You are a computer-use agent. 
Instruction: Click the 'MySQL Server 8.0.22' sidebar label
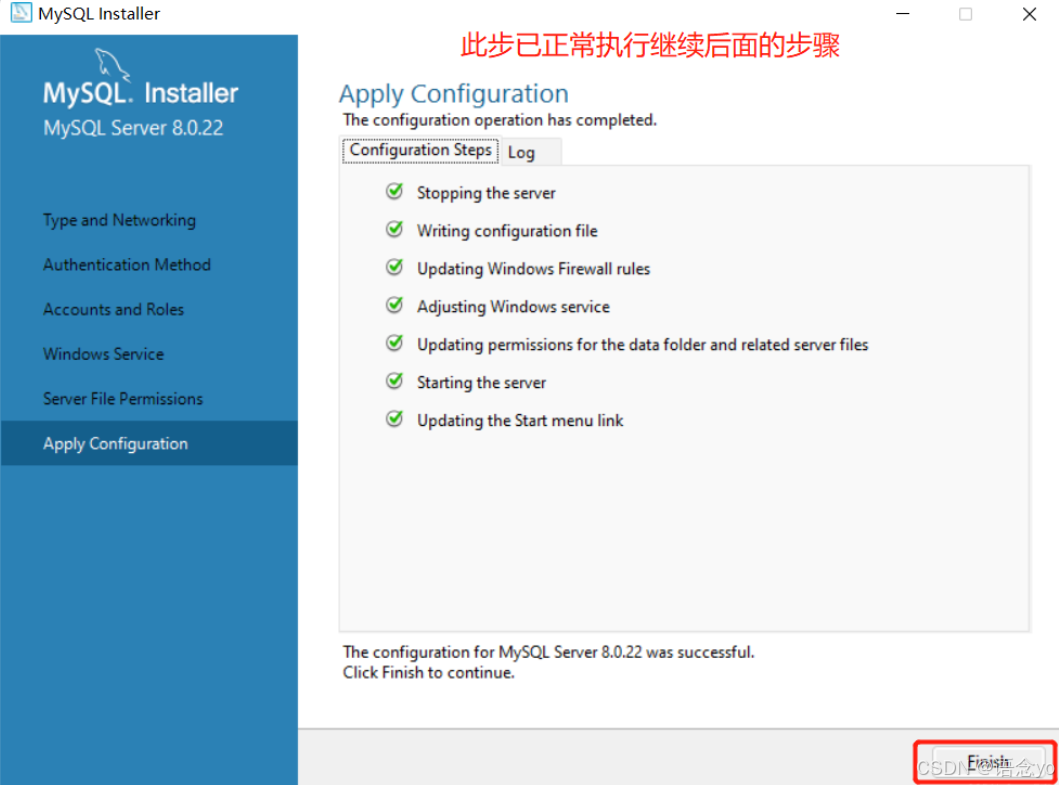pos(133,128)
